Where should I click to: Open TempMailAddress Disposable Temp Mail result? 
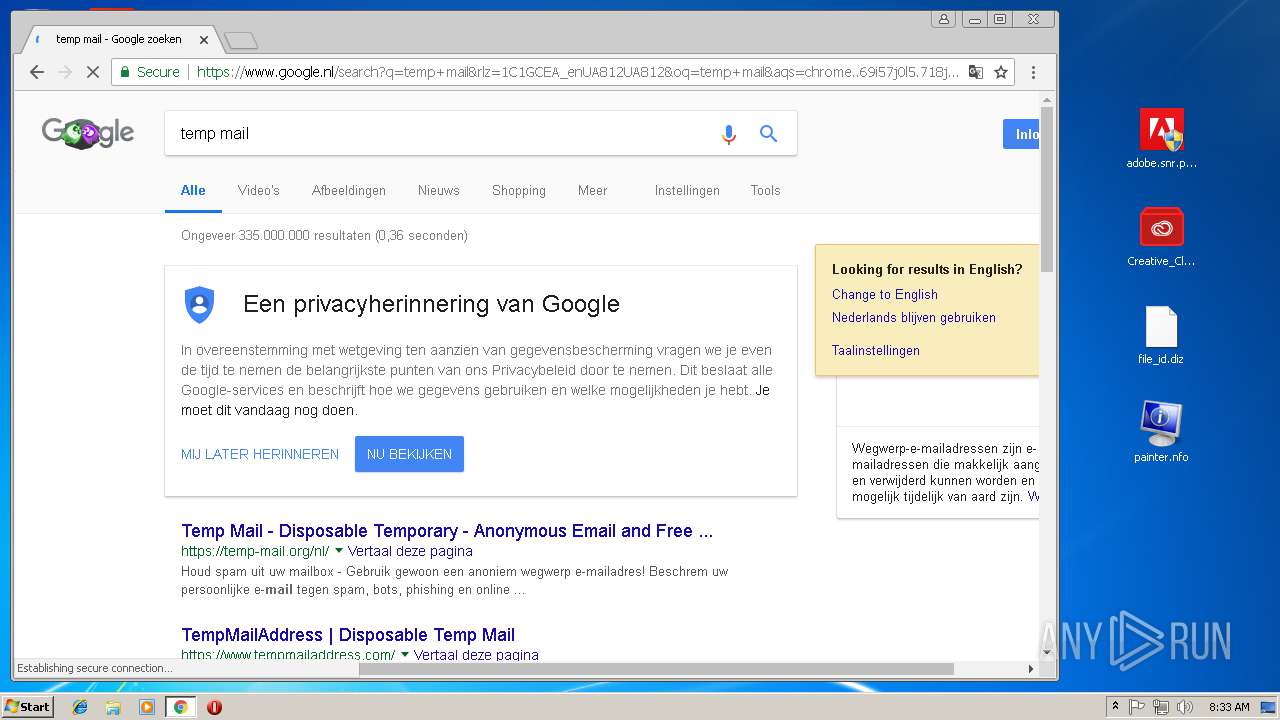(x=348, y=635)
